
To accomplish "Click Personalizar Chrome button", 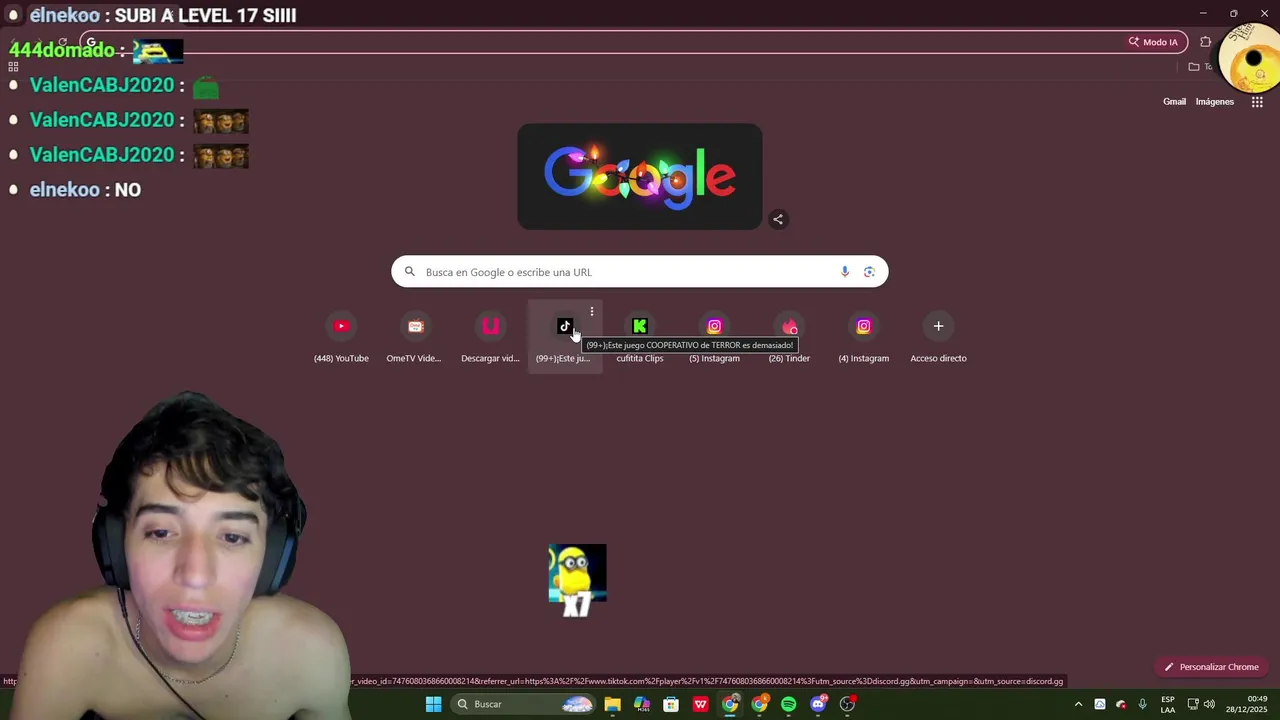I will [1210, 667].
